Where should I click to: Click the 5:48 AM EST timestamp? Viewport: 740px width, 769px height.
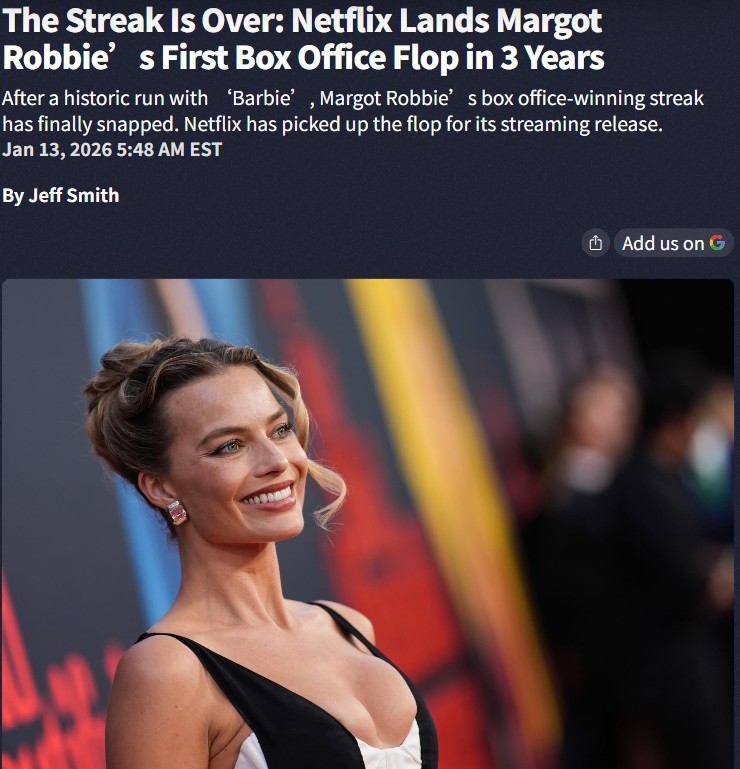[169, 150]
